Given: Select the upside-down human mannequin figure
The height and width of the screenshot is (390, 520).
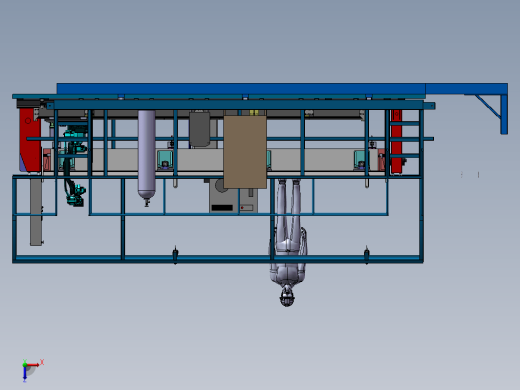Looking at the screenshot, I should pyautogui.click(x=288, y=242).
